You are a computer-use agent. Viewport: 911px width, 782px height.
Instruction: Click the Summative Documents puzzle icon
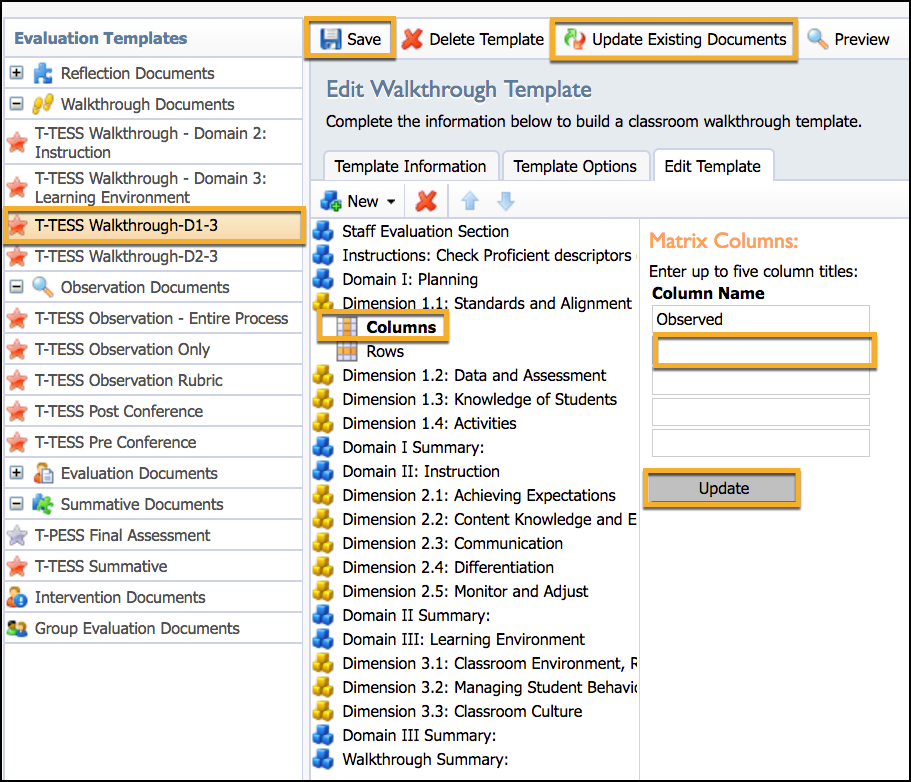(43, 504)
